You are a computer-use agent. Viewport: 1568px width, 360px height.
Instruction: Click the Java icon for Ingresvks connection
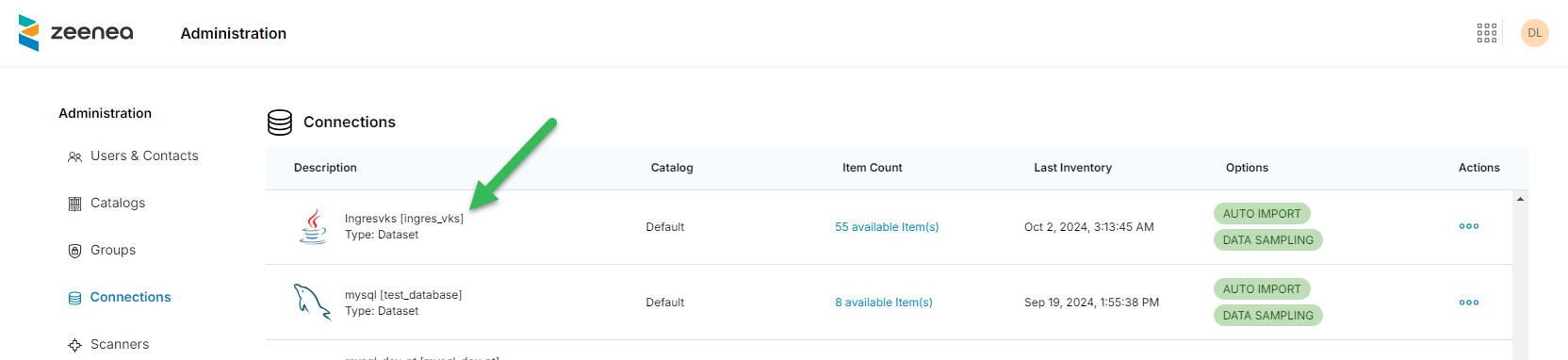pyautogui.click(x=313, y=226)
